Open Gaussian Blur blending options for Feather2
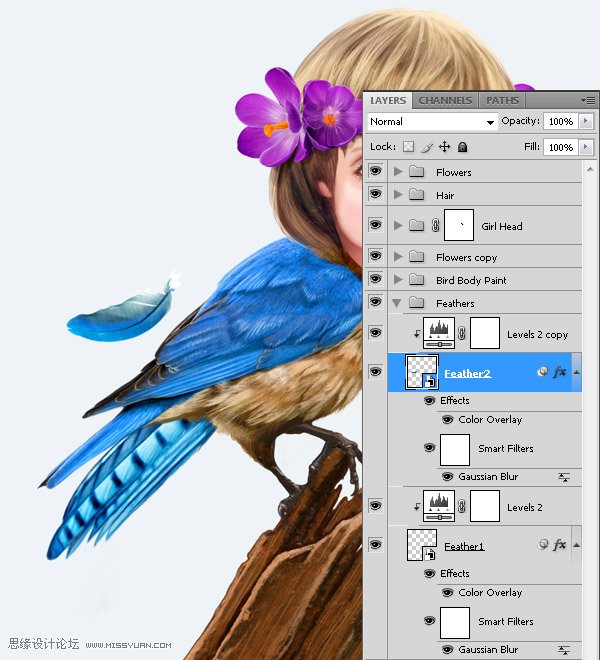 [565, 477]
